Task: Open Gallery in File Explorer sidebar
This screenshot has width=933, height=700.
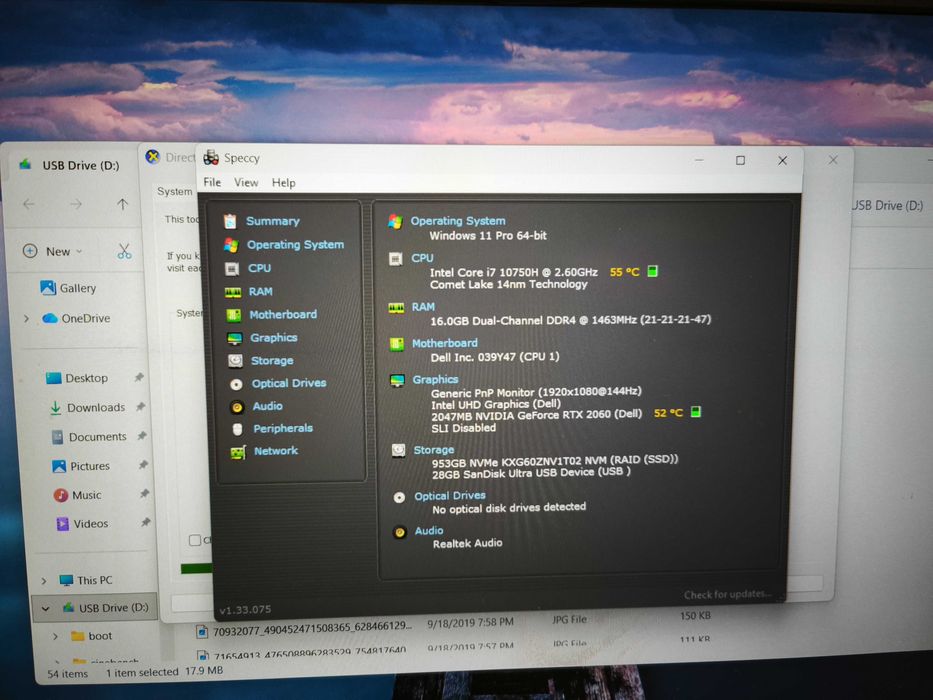Action: (68, 288)
